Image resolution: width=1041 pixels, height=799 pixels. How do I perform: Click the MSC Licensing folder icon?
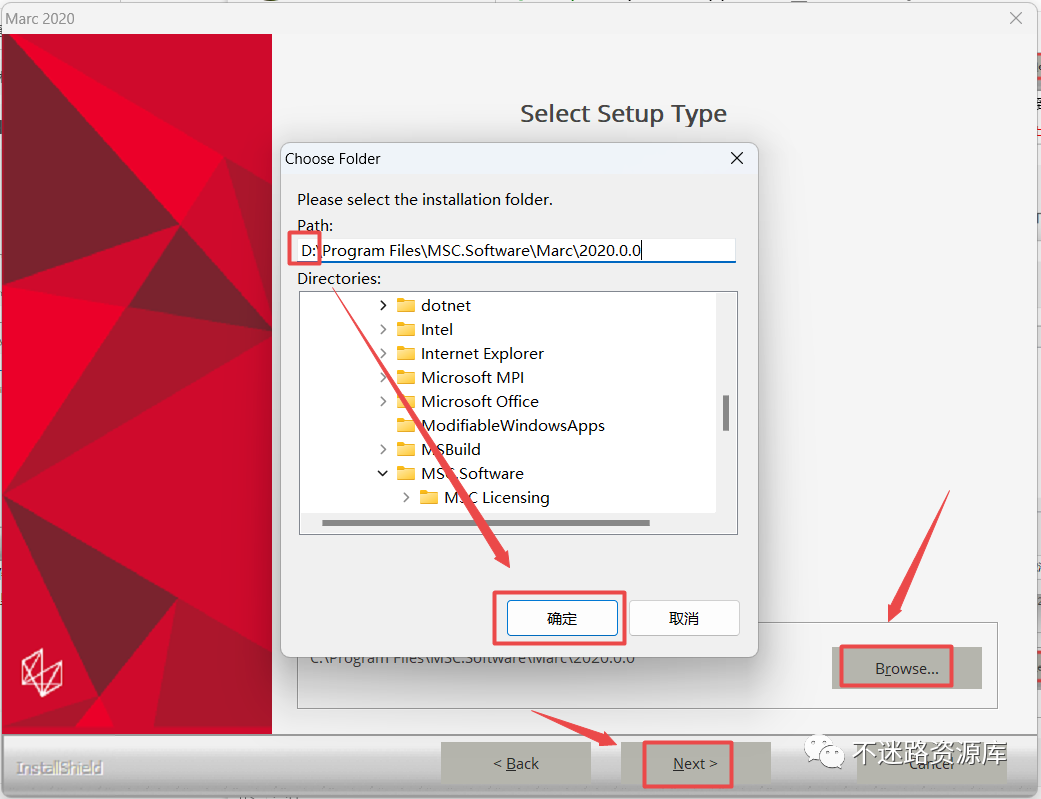click(429, 497)
